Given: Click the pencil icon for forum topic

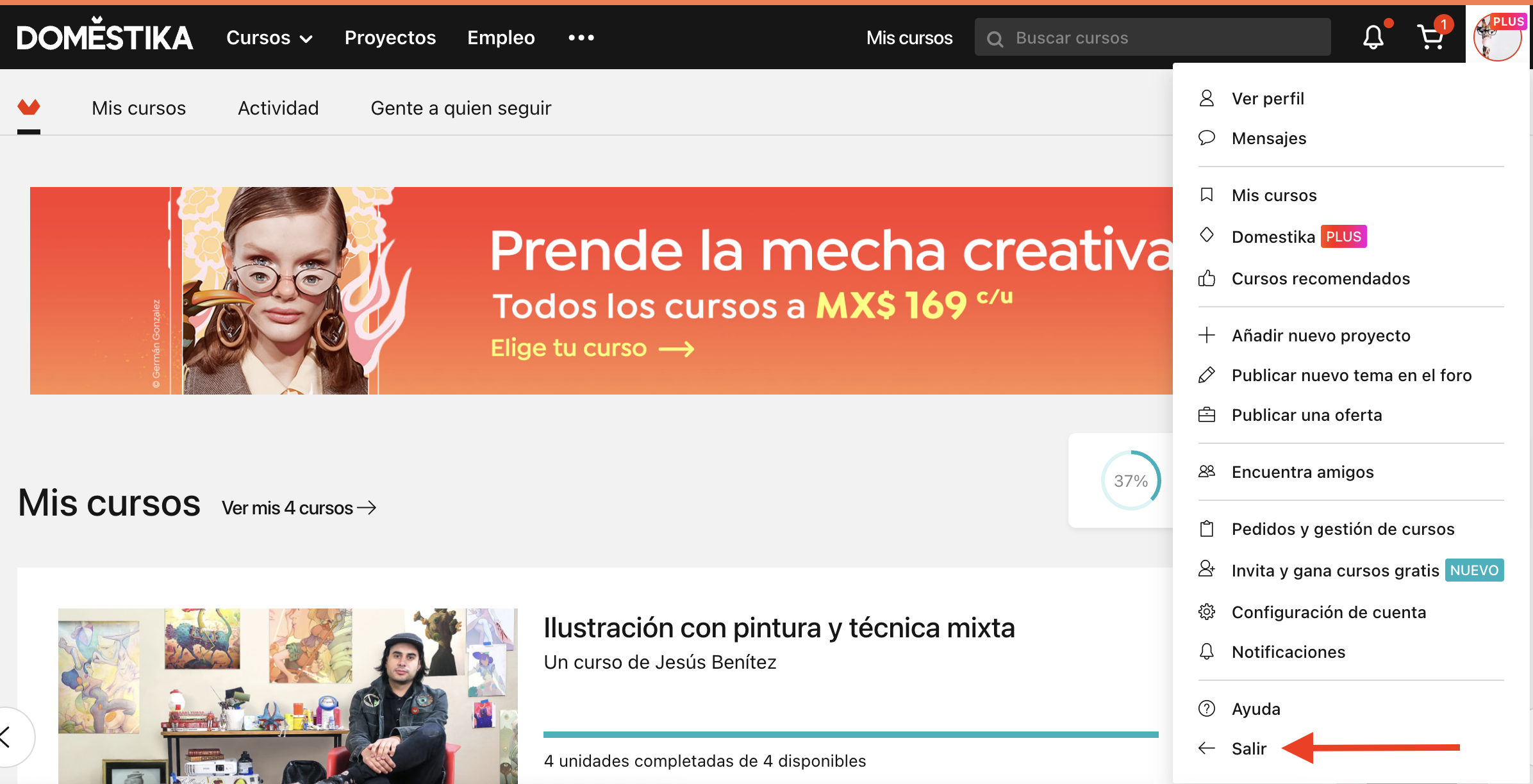Looking at the screenshot, I should (x=1207, y=375).
